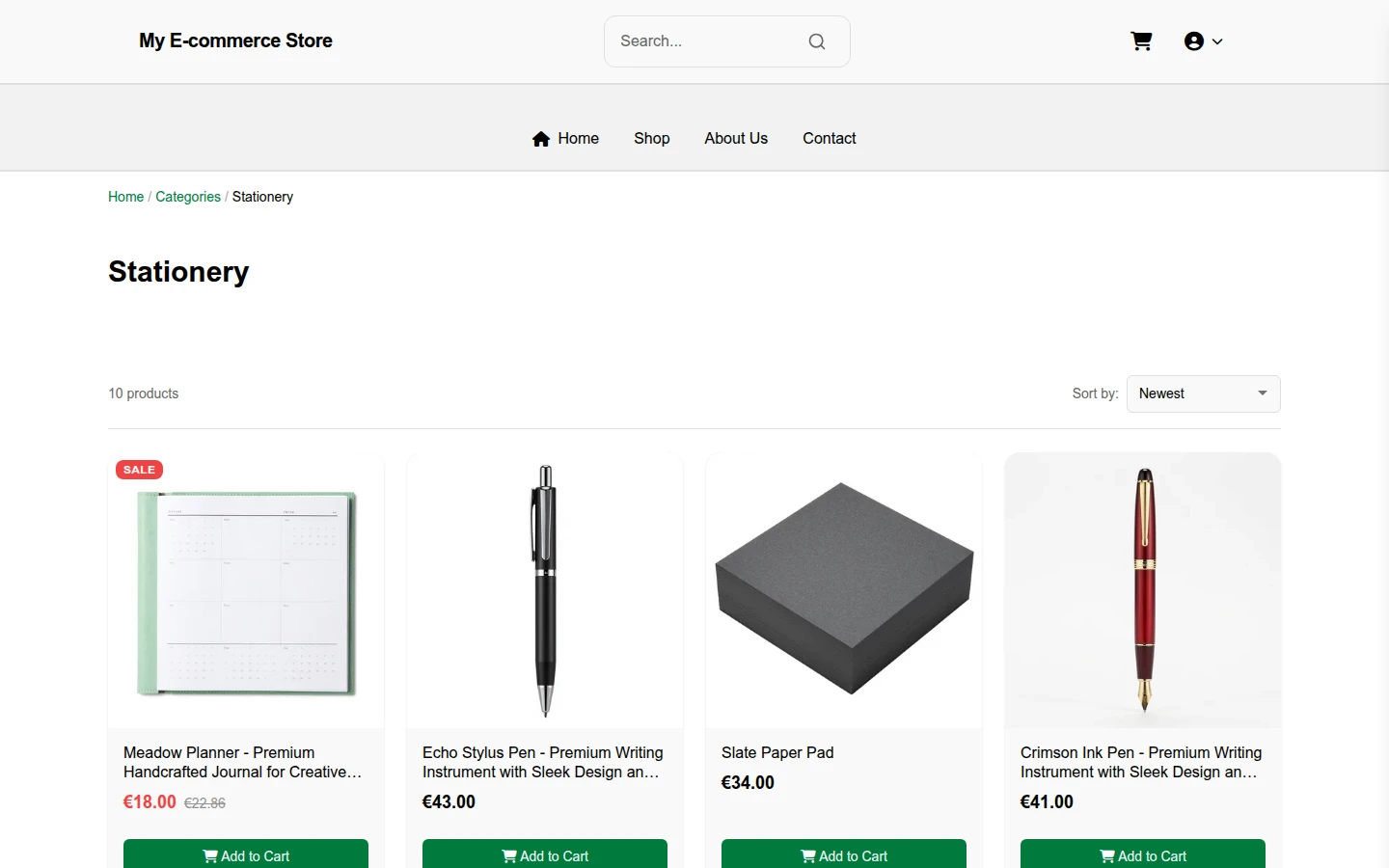1389x868 pixels.
Task: Open the Contact page
Action: [830, 139]
